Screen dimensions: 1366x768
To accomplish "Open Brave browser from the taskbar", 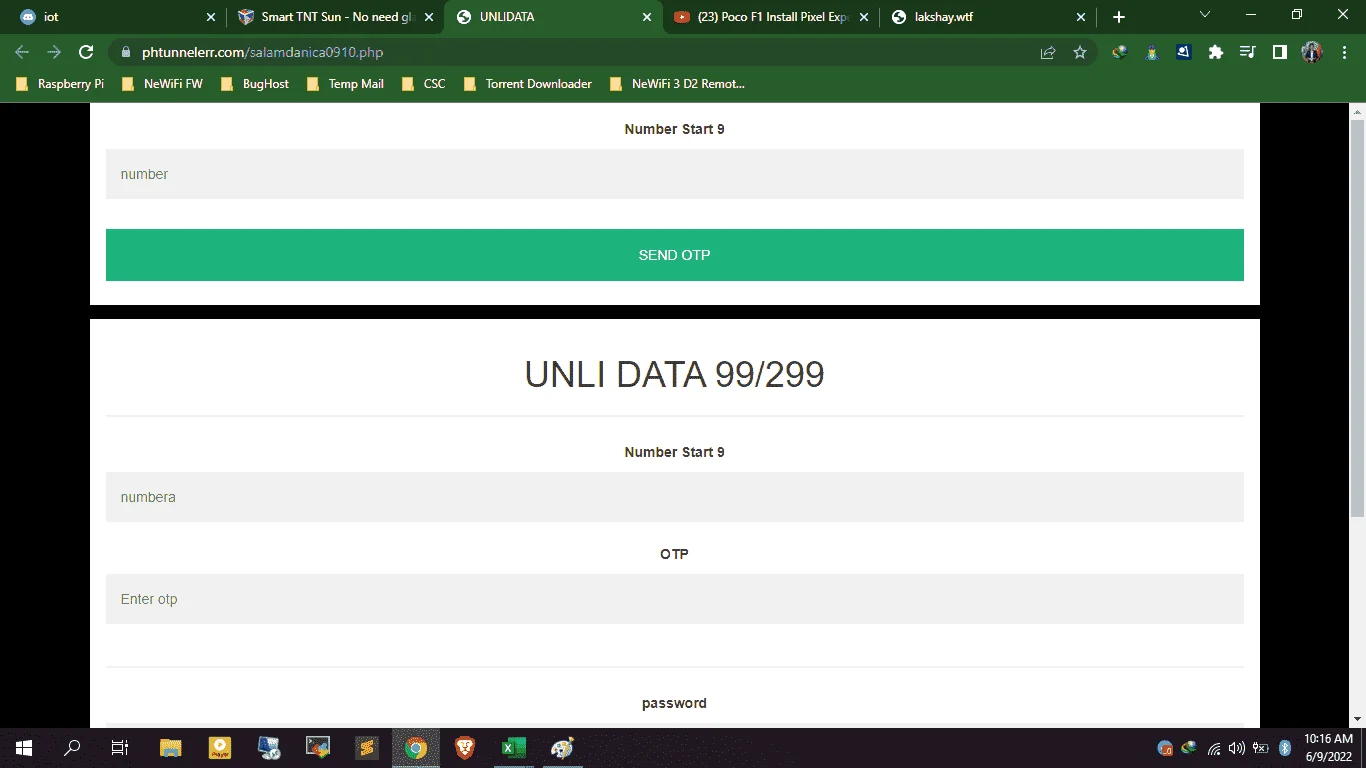I will pos(465,748).
